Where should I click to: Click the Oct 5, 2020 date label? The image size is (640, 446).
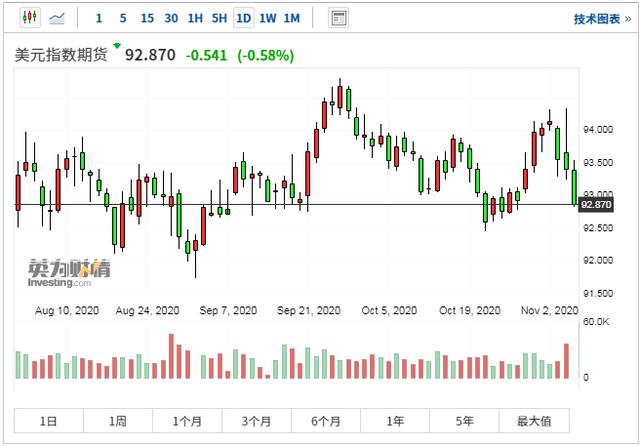click(x=389, y=311)
